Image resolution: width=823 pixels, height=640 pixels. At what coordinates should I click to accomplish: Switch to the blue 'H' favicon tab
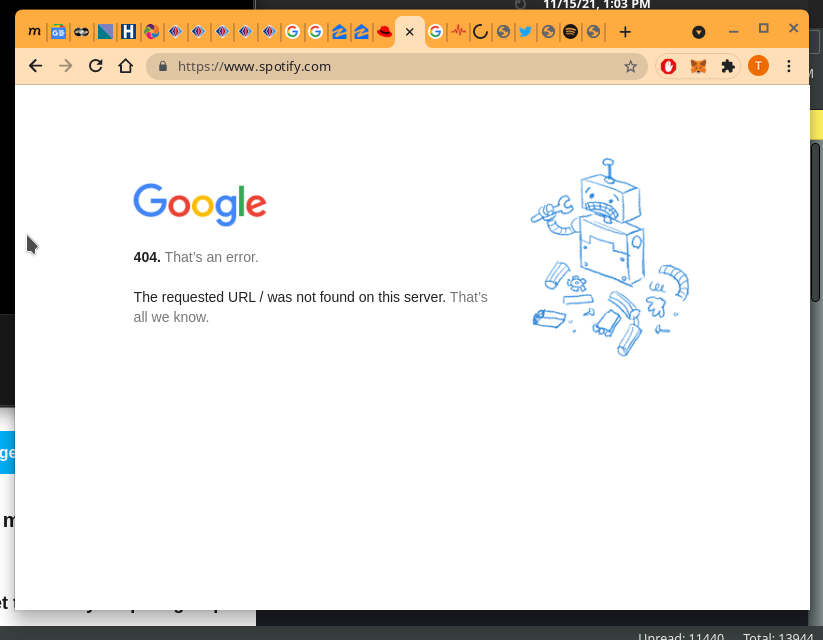click(128, 32)
